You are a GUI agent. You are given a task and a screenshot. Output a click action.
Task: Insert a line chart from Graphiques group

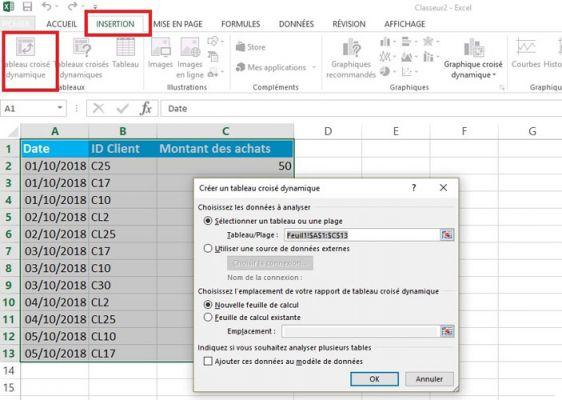coord(385,56)
